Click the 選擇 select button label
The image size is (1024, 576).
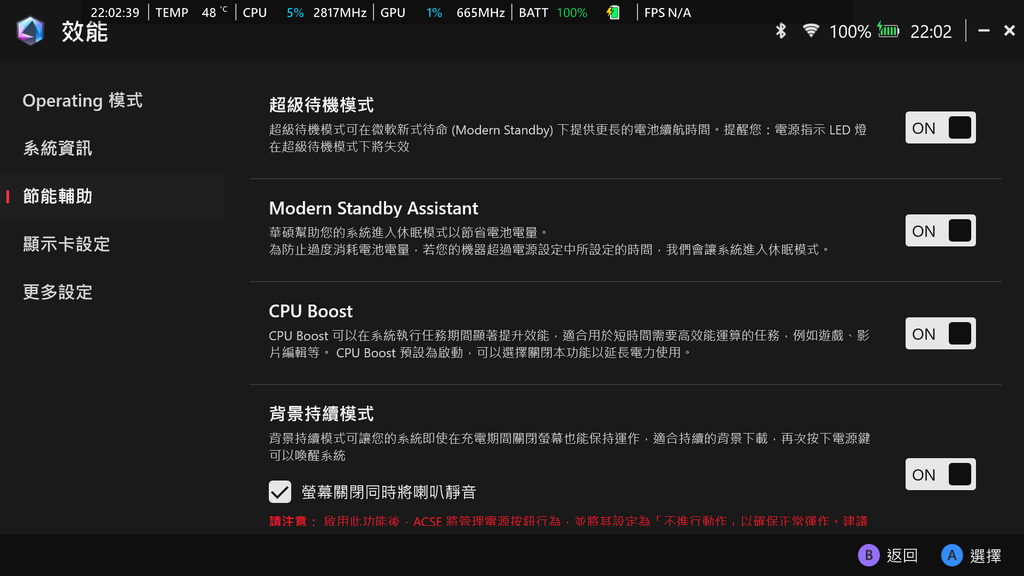pyautogui.click(x=984, y=556)
